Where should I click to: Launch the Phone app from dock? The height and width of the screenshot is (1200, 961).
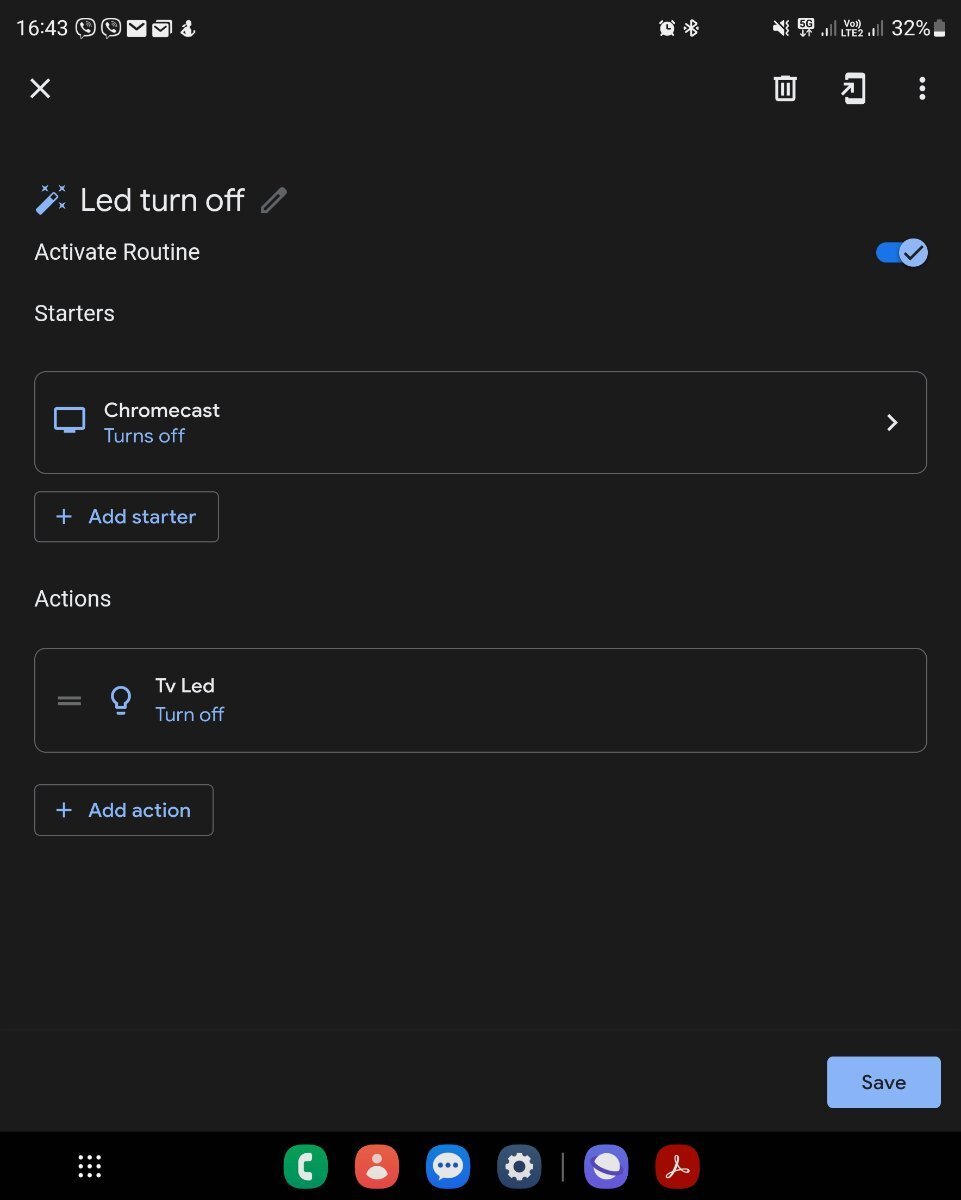[305, 1167]
